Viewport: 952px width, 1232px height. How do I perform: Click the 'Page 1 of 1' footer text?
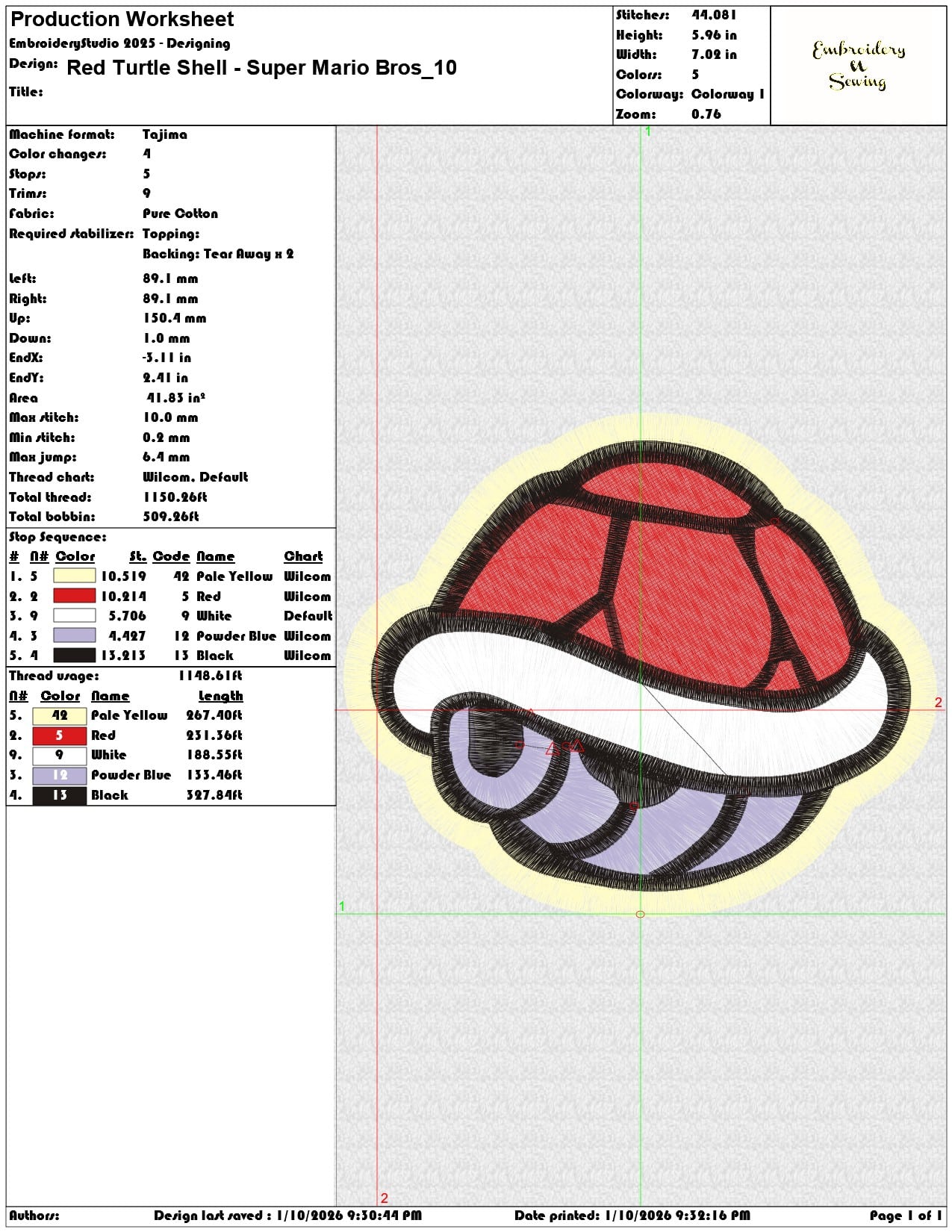[x=906, y=1216]
